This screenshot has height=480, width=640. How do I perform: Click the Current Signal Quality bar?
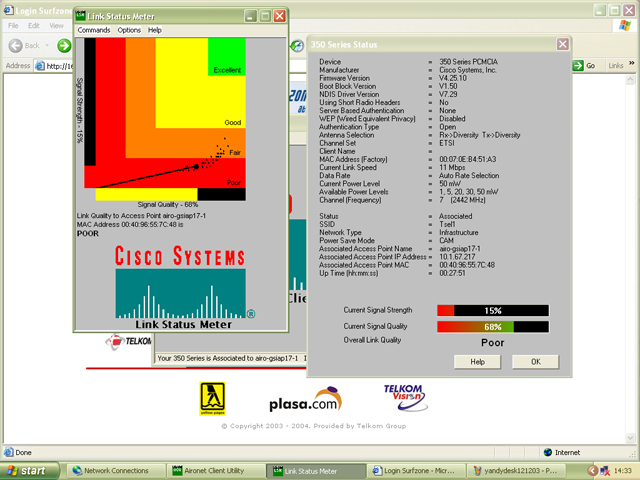click(492, 326)
